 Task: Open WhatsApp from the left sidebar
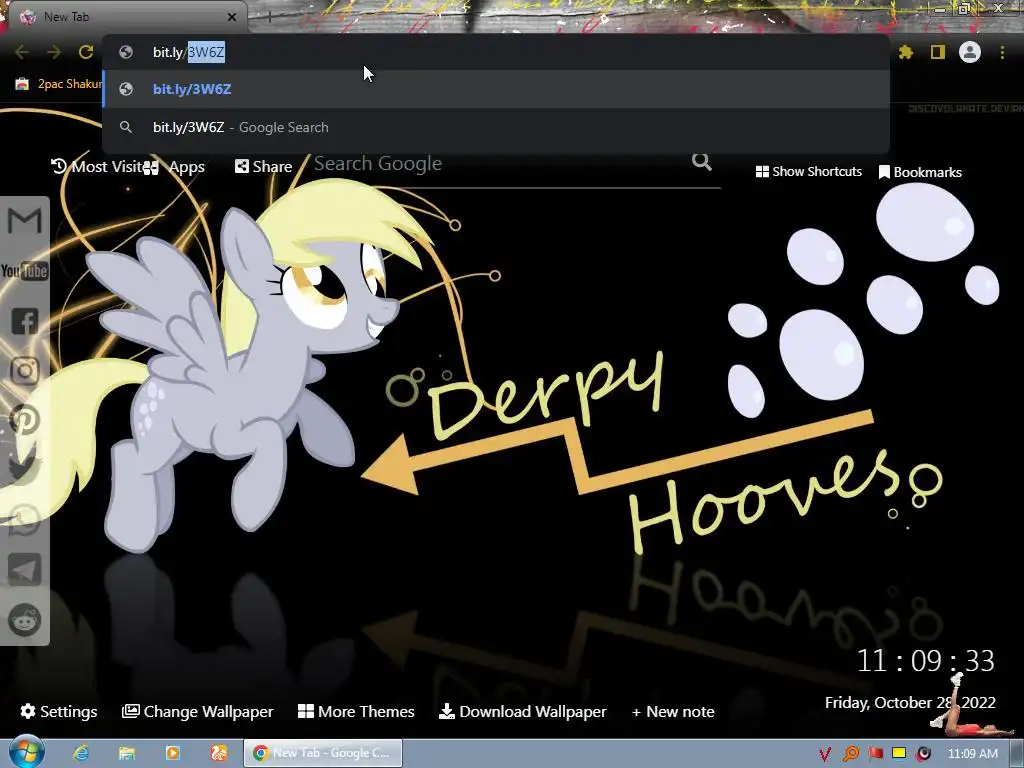pos(25,520)
